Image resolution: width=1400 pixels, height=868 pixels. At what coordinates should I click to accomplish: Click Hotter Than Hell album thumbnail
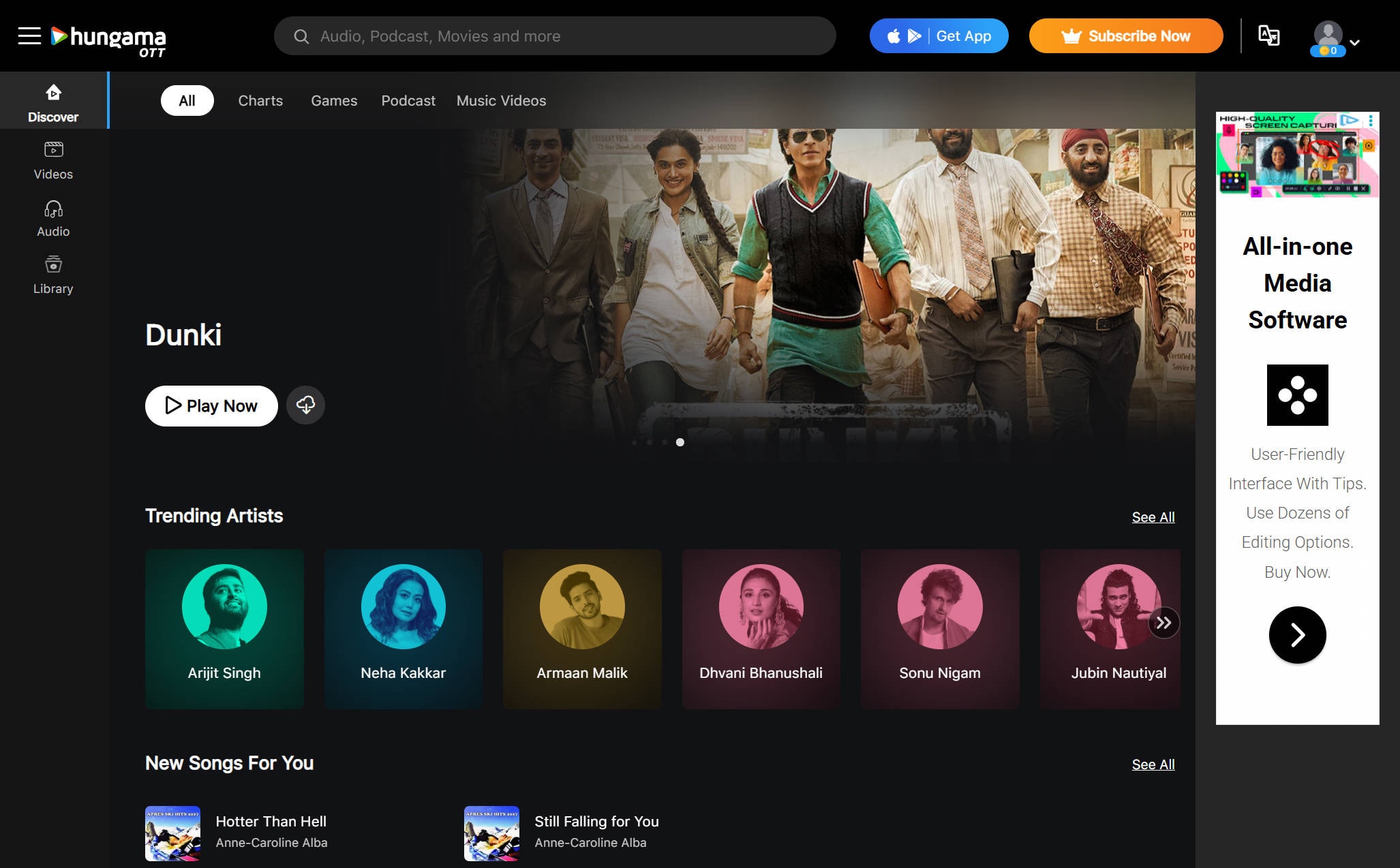pos(172,833)
